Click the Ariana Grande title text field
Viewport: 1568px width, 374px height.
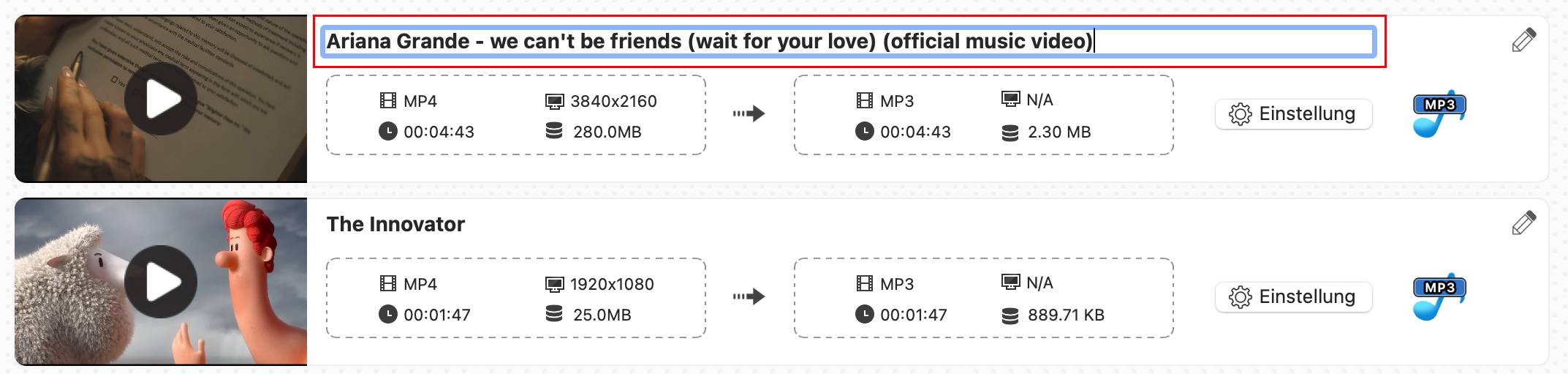pos(848,42)
